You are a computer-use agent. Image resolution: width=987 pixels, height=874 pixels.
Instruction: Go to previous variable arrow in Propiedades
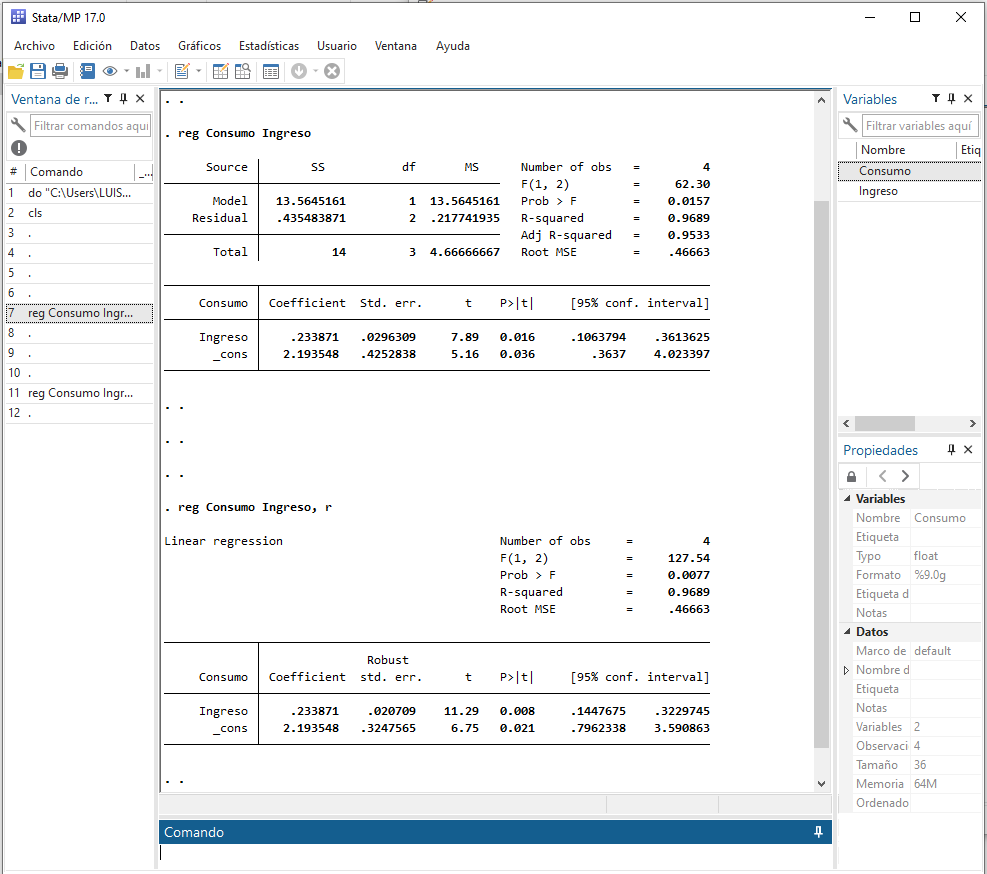point(883,476)
